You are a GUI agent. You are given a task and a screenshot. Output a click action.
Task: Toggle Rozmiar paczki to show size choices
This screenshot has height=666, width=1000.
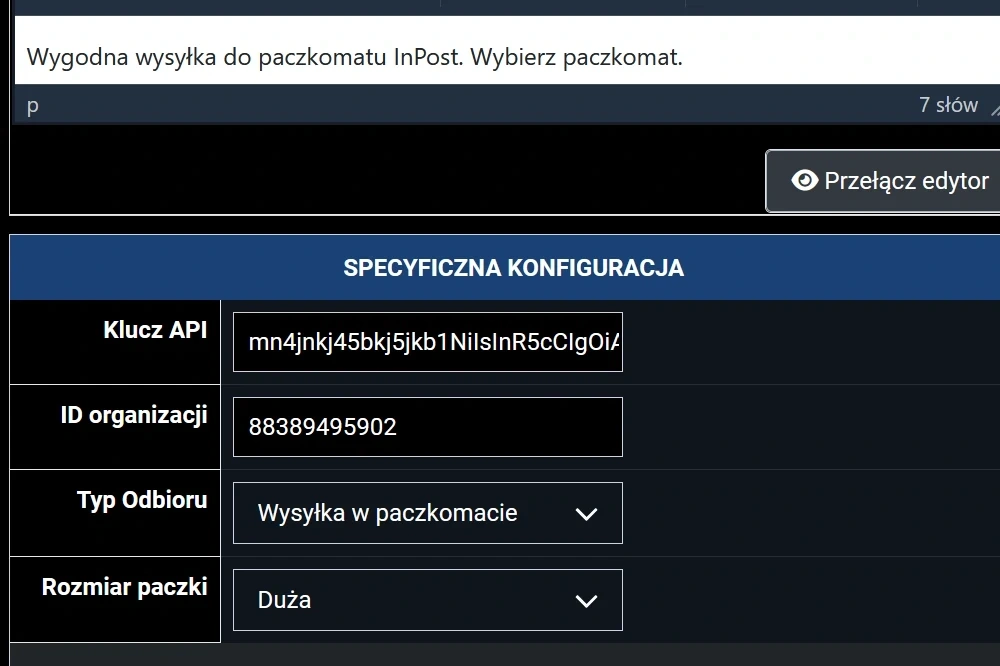pos(427,599)
